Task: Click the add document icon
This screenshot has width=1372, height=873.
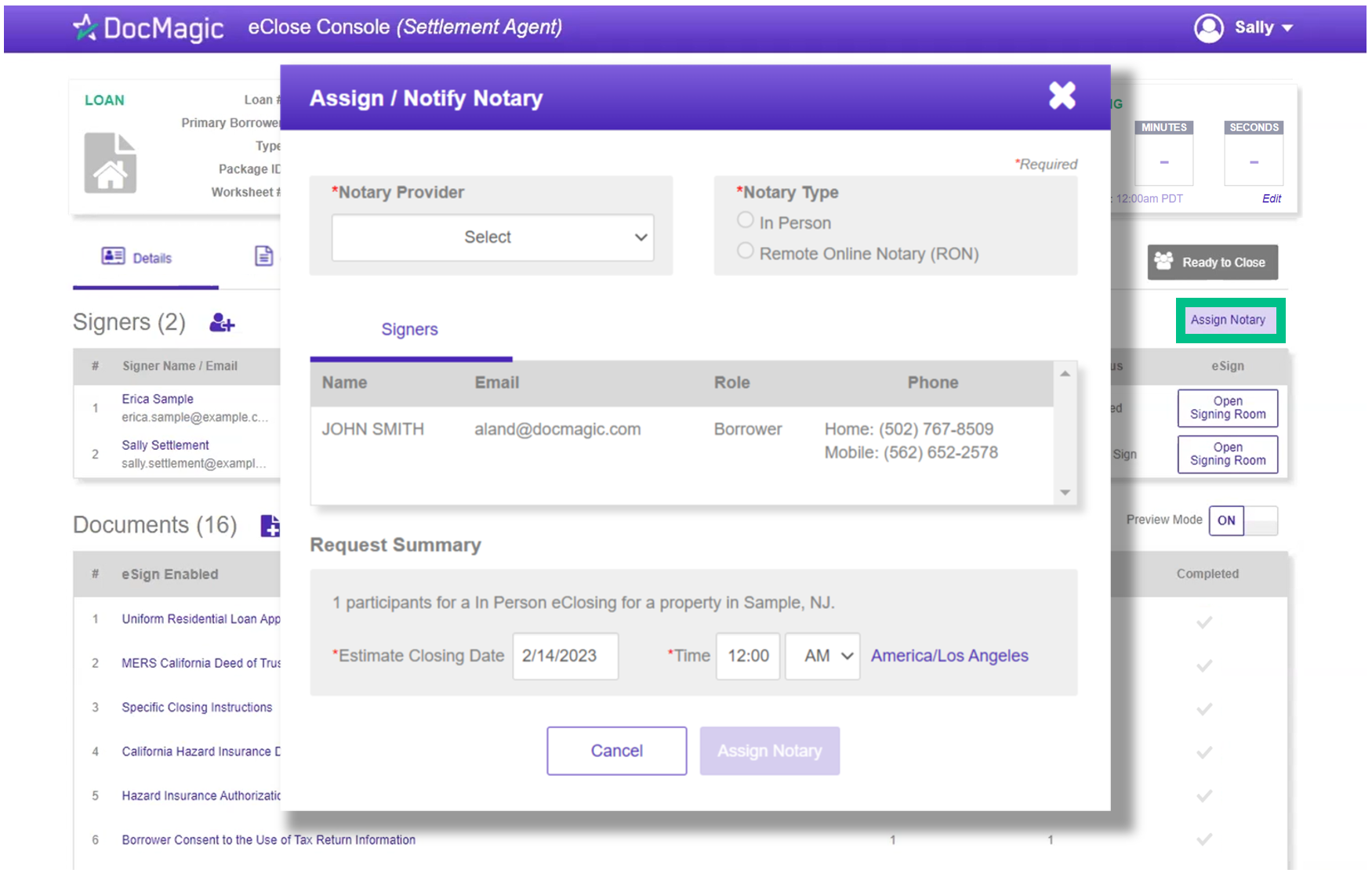Action: tap(270, 526)
